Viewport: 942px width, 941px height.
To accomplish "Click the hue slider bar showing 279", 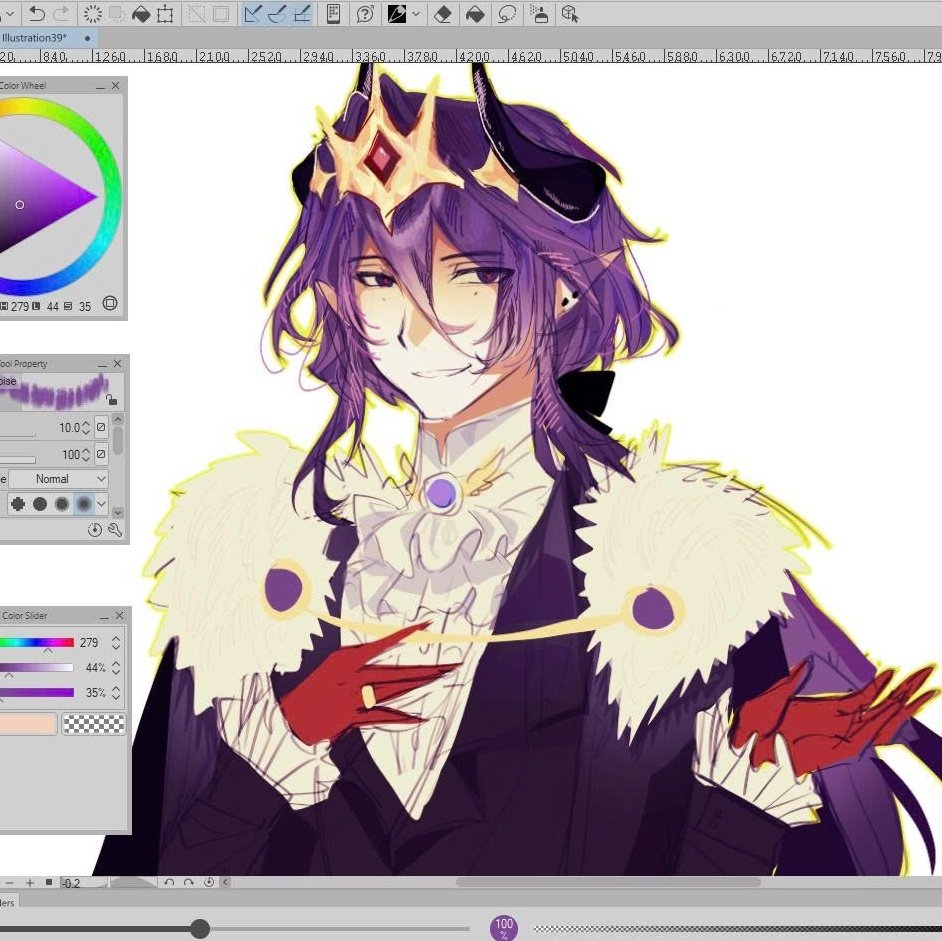I will coord(37,643).
